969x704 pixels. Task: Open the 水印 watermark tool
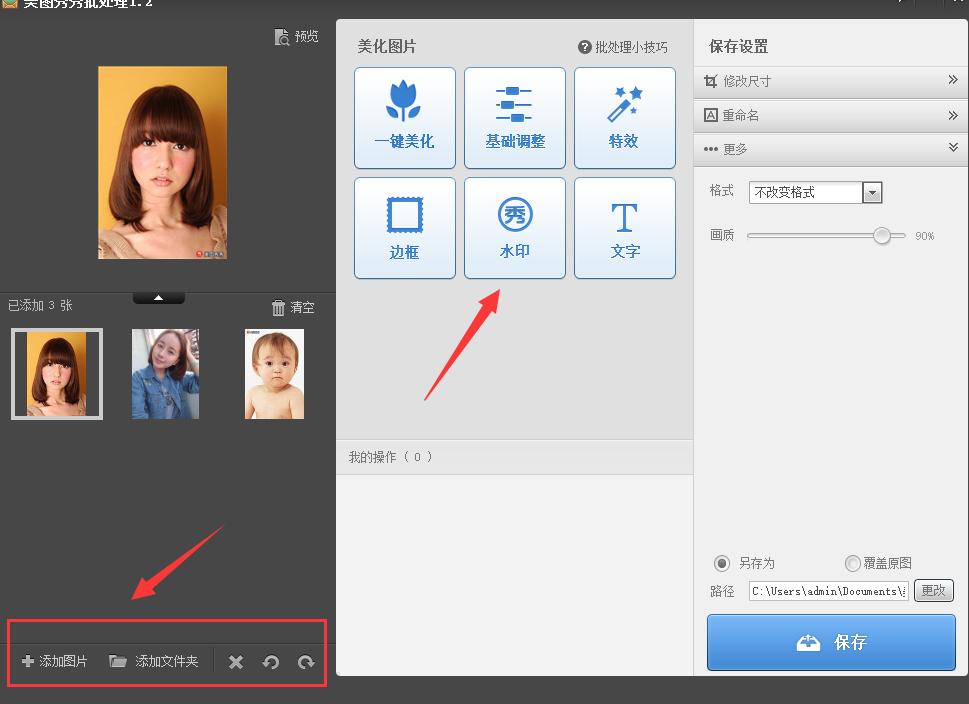point(515,228)
